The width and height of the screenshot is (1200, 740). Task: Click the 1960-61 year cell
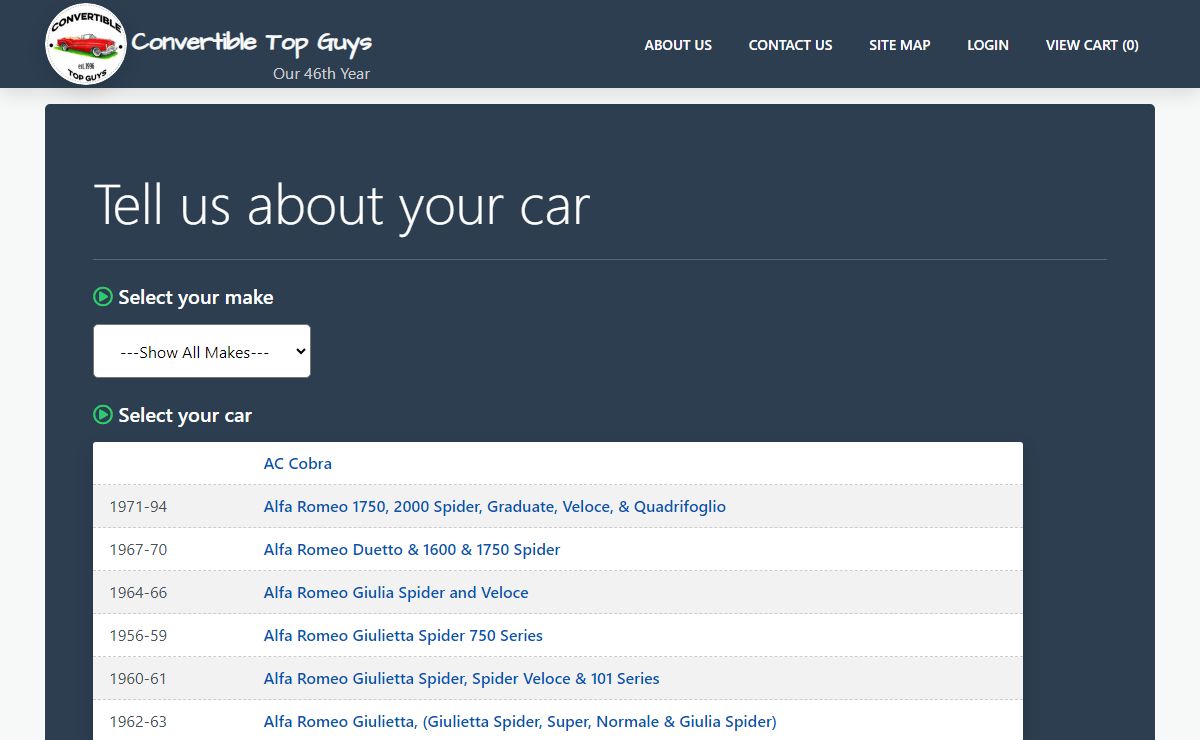coord(139,678)
